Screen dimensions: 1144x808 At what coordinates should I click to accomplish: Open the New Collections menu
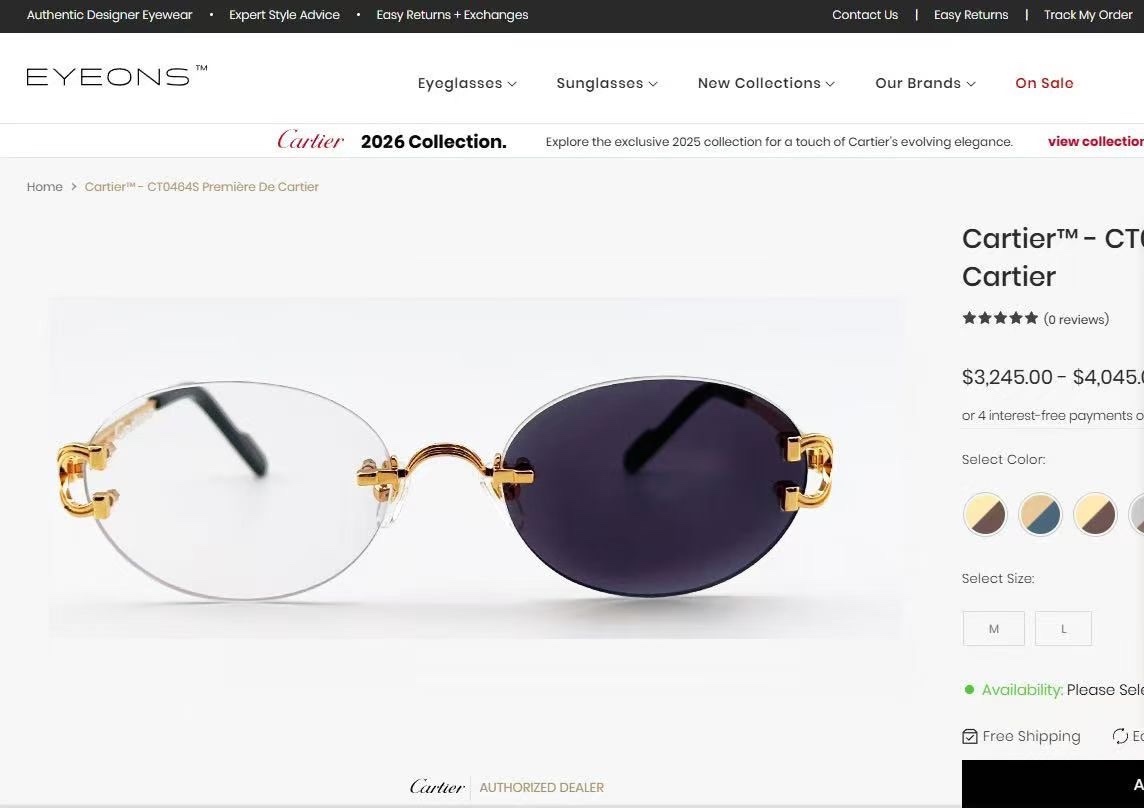coord(766,83)
